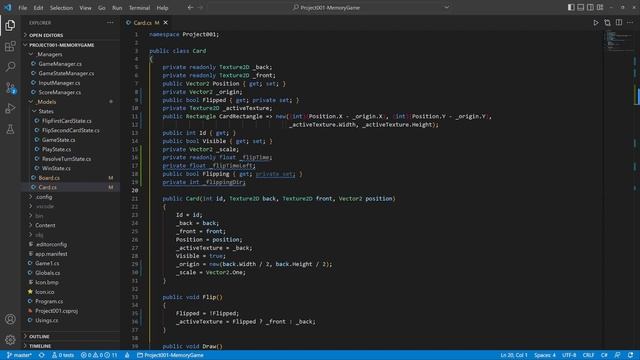Change language mode via C#
The image size is (640, 360).
tap(604, 355)
